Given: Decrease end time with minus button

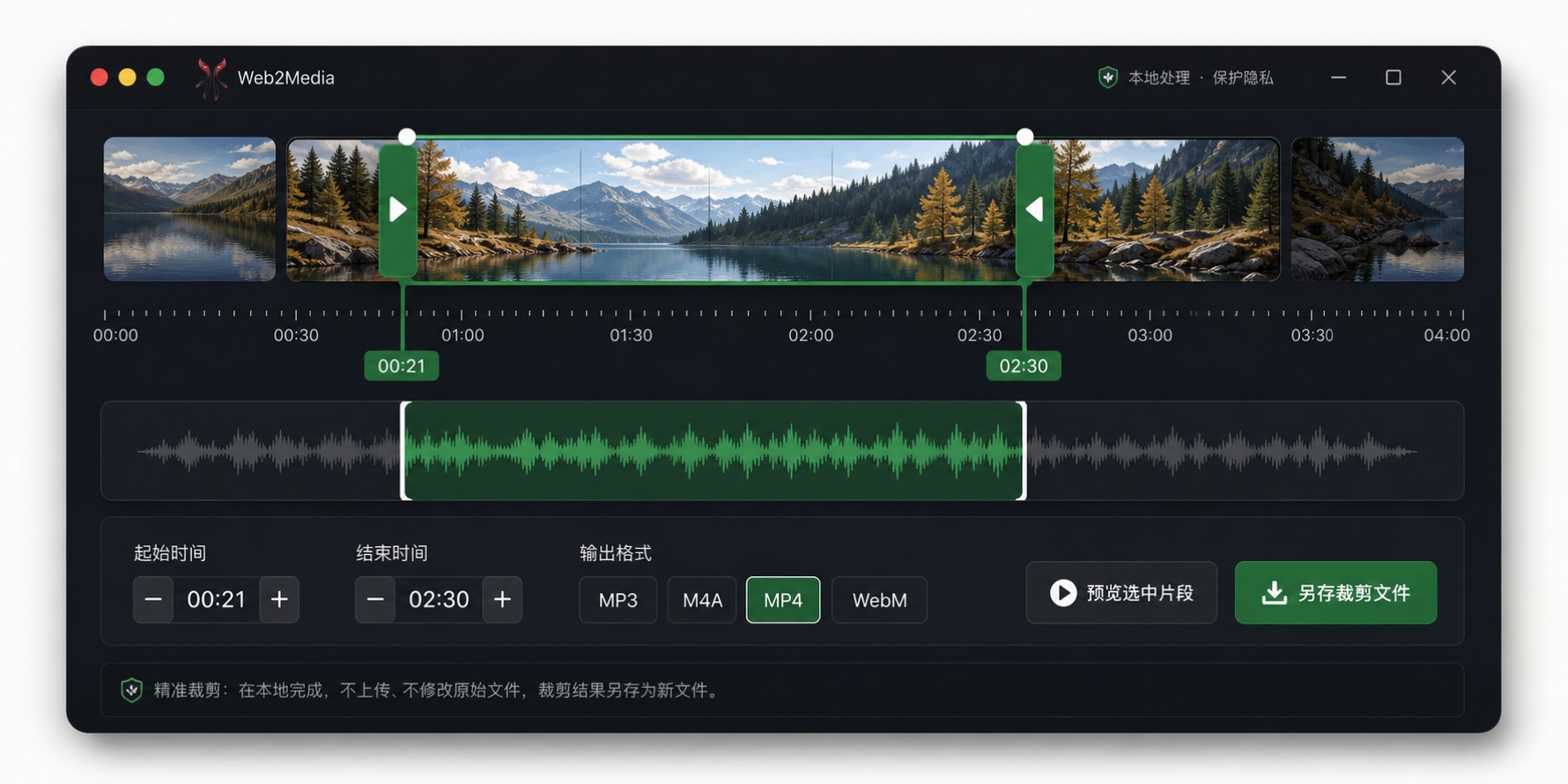Looking at the screenshot, I should pos(375,600).
